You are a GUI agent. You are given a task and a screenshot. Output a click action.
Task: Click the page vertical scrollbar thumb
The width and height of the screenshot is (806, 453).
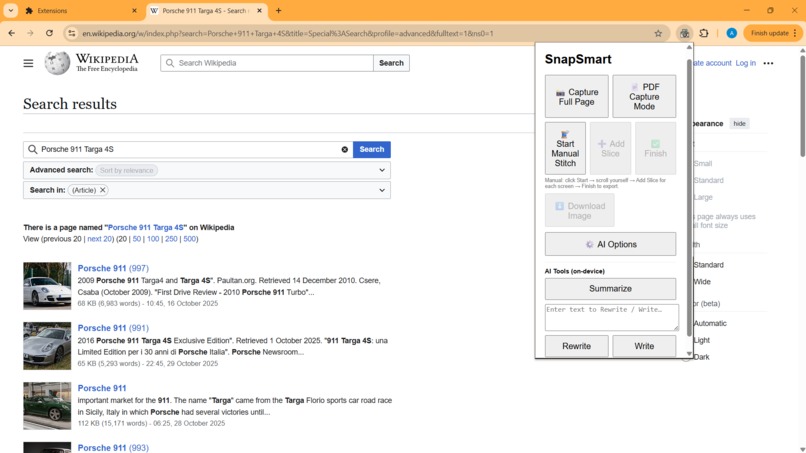pos(802,105)
